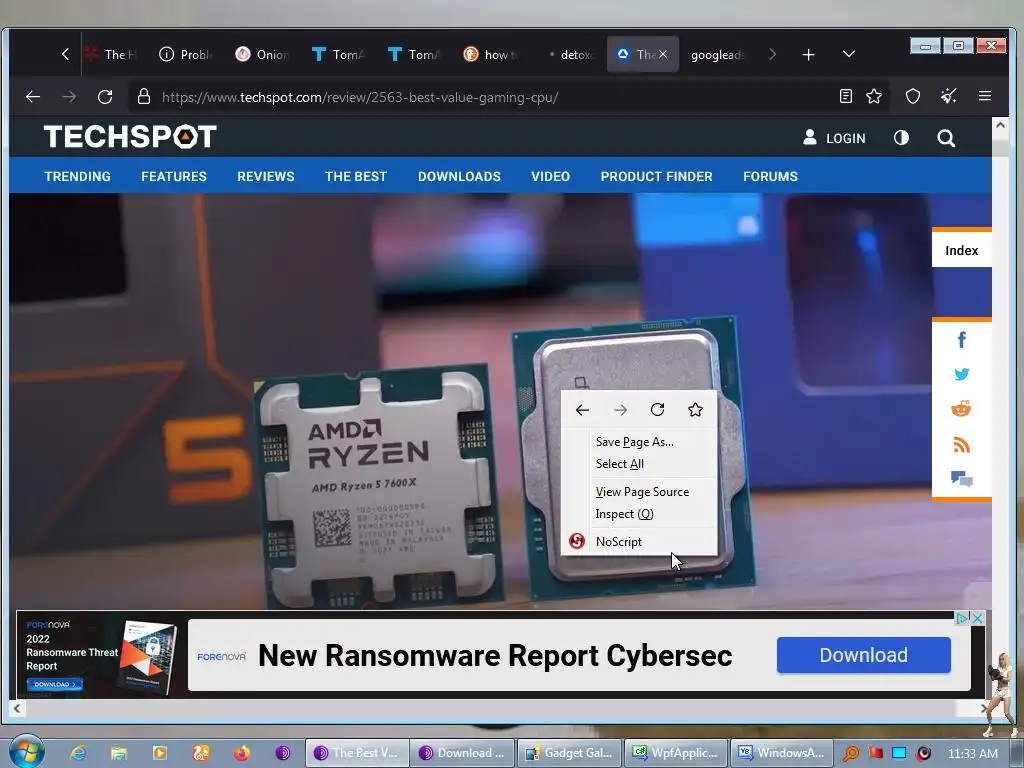
Task: Share via the Facebook icon
Action: click(961, 340)
